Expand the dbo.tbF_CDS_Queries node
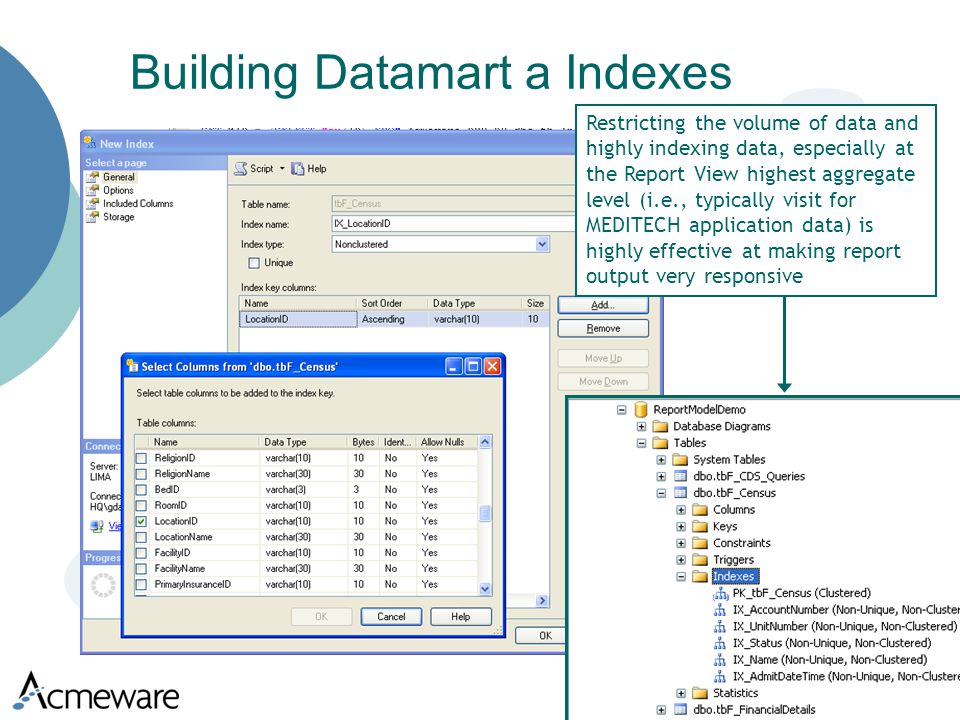This screenshot has width=960, height=720. coord(661,476)
